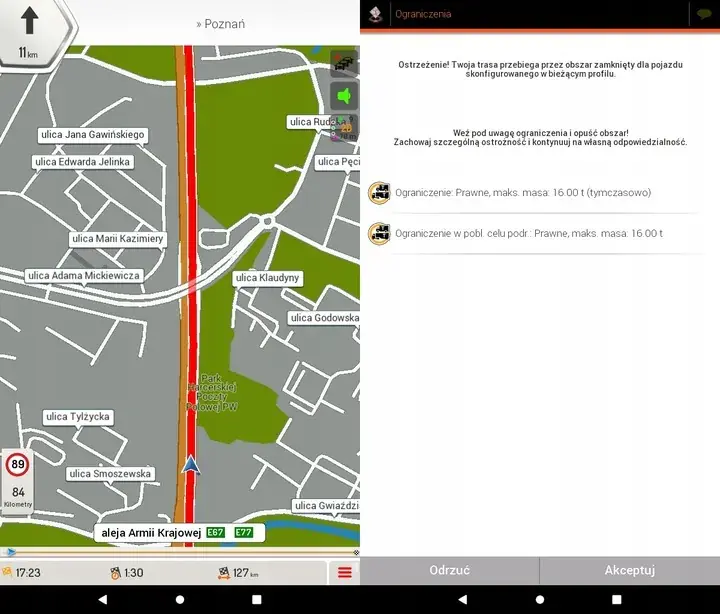Tap the 89 speed limit sign
The image size is (720, 614).
click(18, 465)
